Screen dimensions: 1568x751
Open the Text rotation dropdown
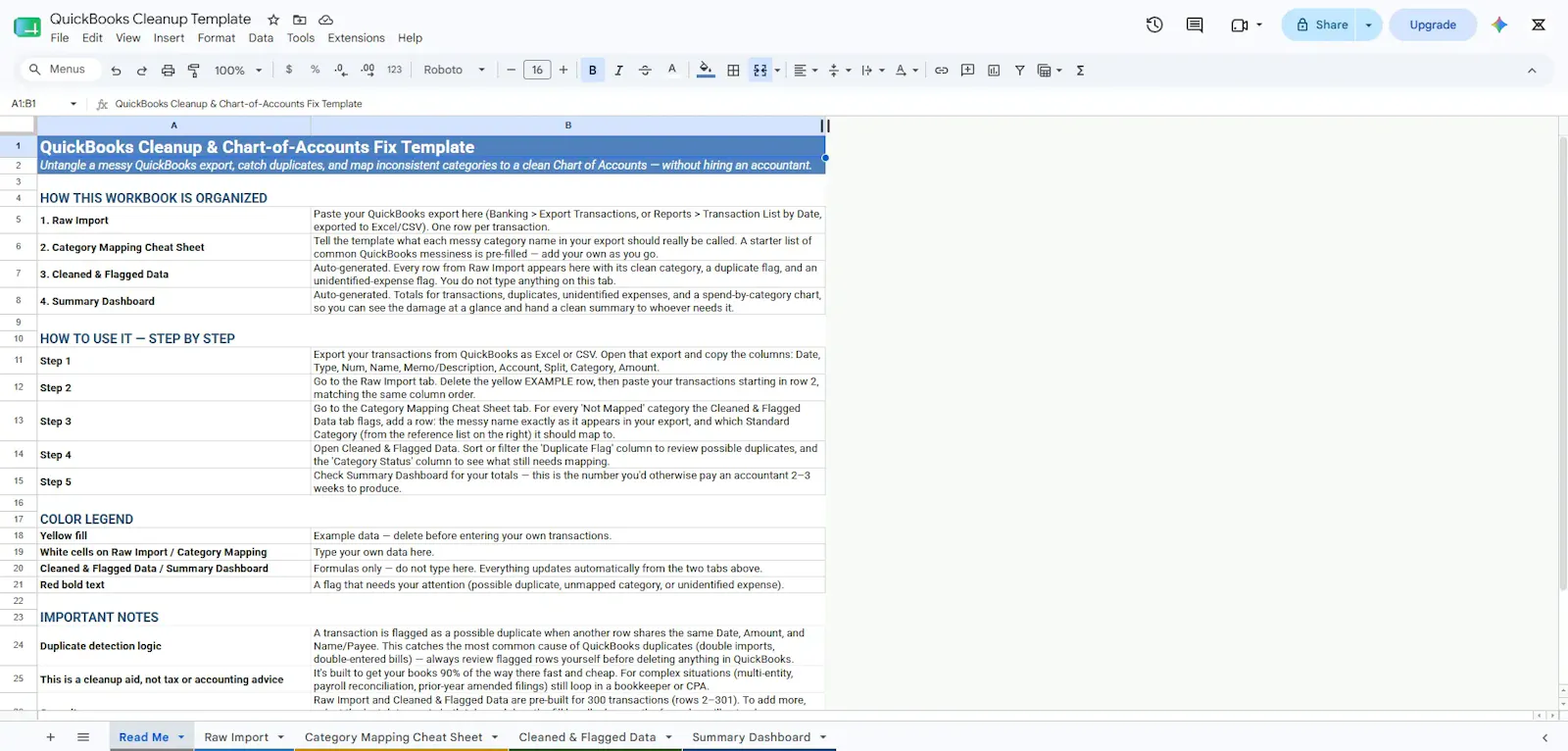(906, 71)
